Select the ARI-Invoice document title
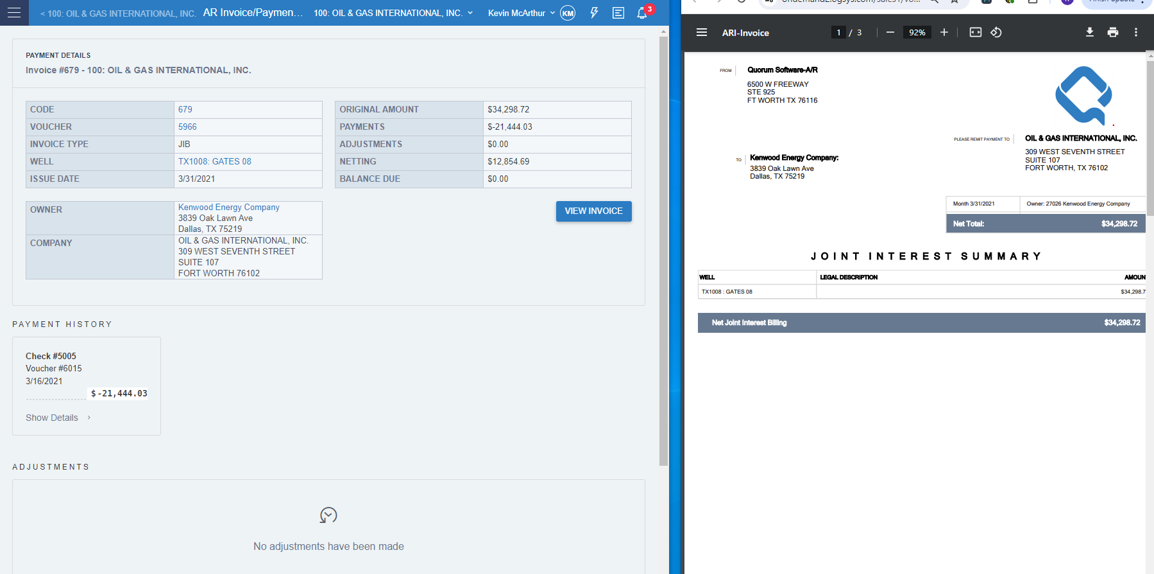 pyautogui.click(x=746, y=33)
